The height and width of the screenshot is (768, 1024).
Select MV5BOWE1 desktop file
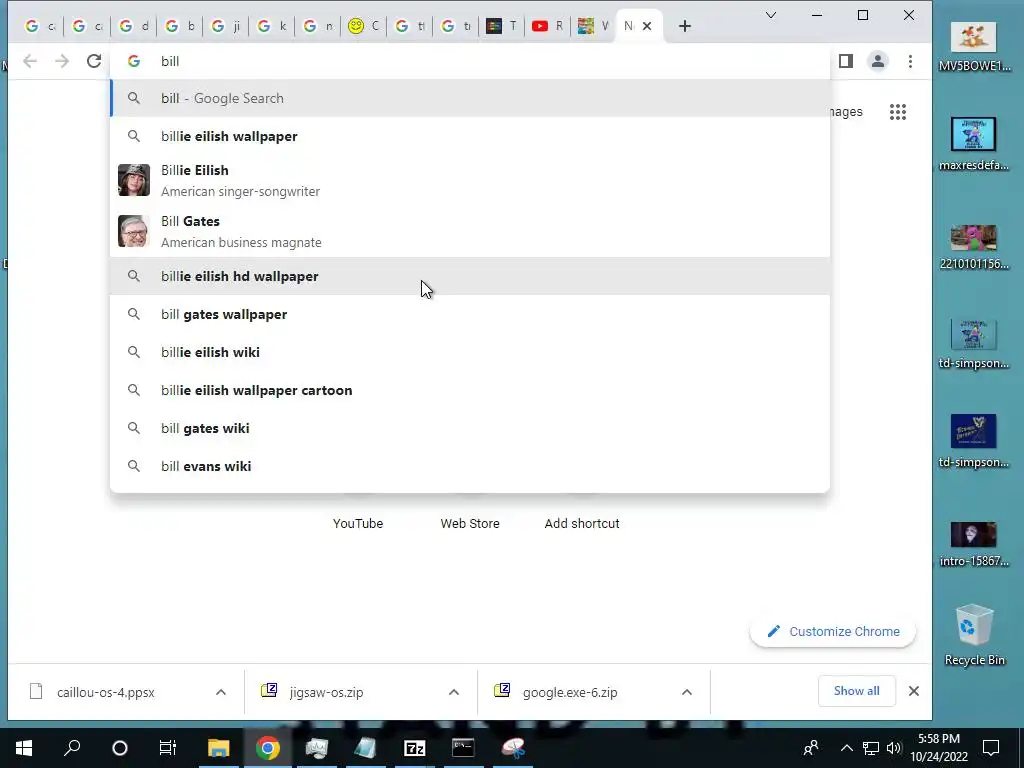(974, 46)
